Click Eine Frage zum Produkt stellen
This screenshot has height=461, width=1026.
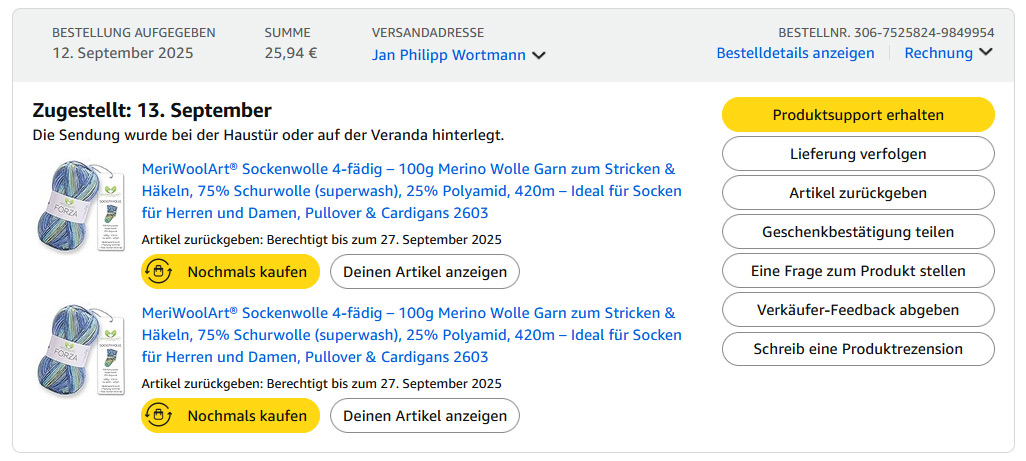coord(858,271)
